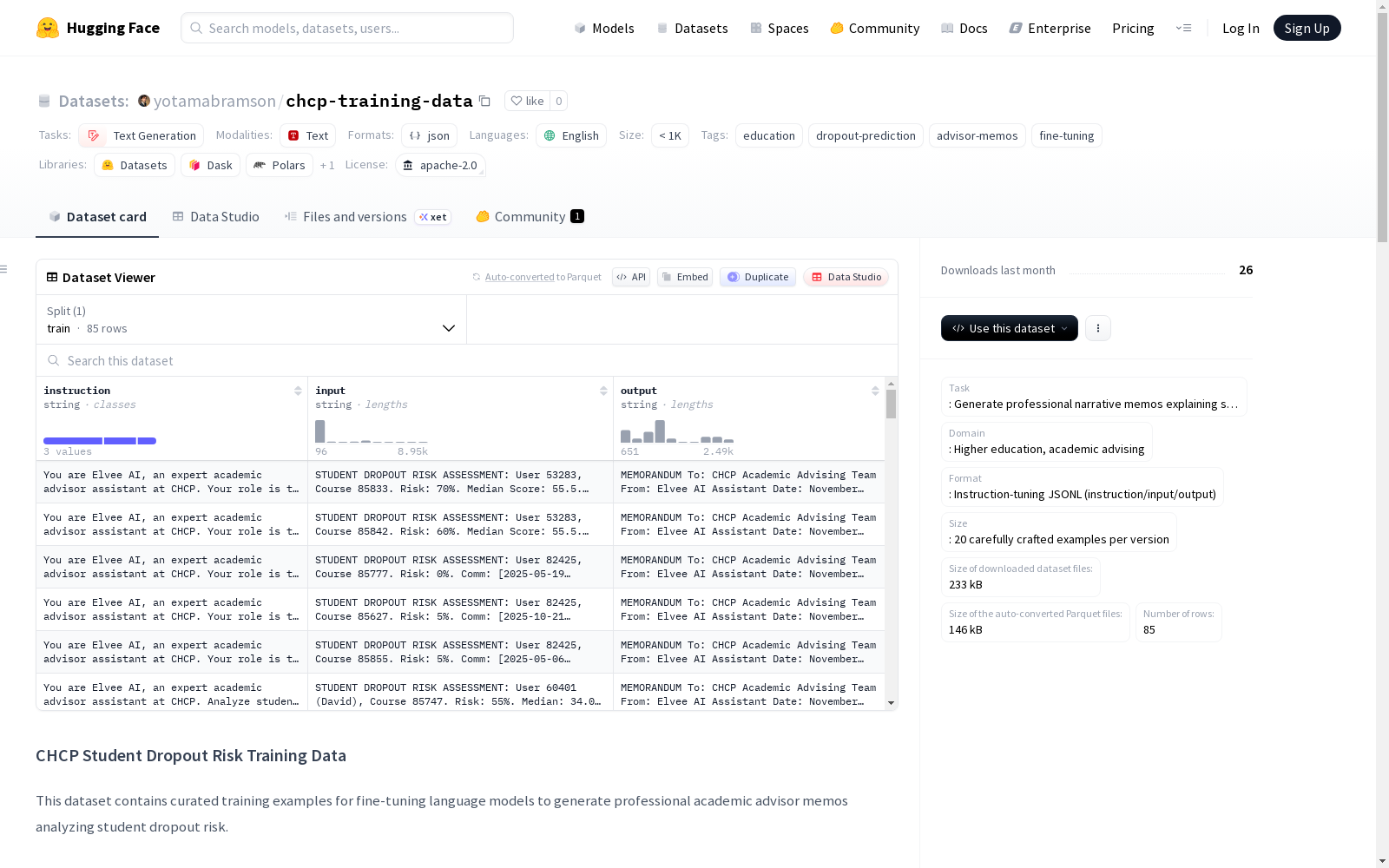Click the heart like button

point(527,101)
